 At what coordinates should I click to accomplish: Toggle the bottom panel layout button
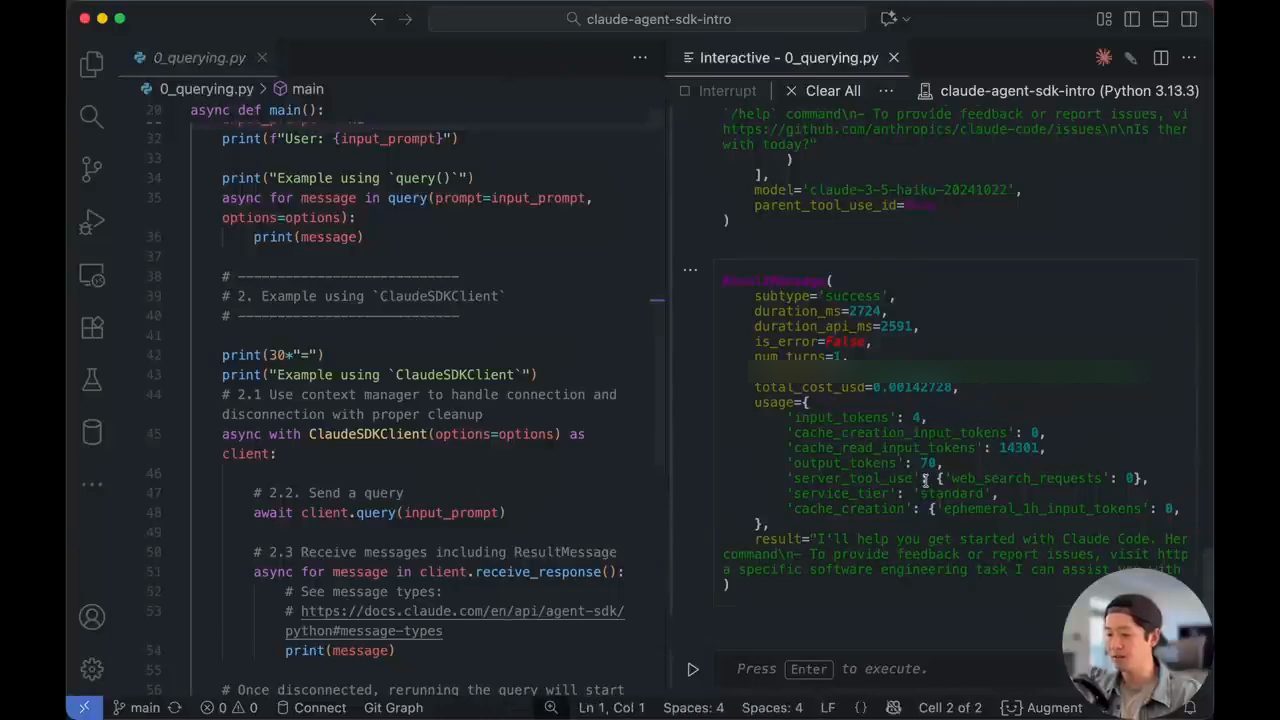1160,19
